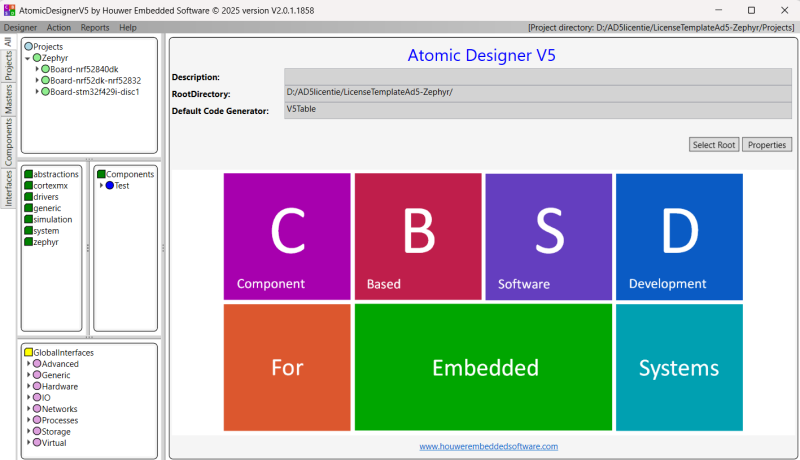Click the Board-stm32f429i-disc1 green circle icon

click(x=45, y=91)
